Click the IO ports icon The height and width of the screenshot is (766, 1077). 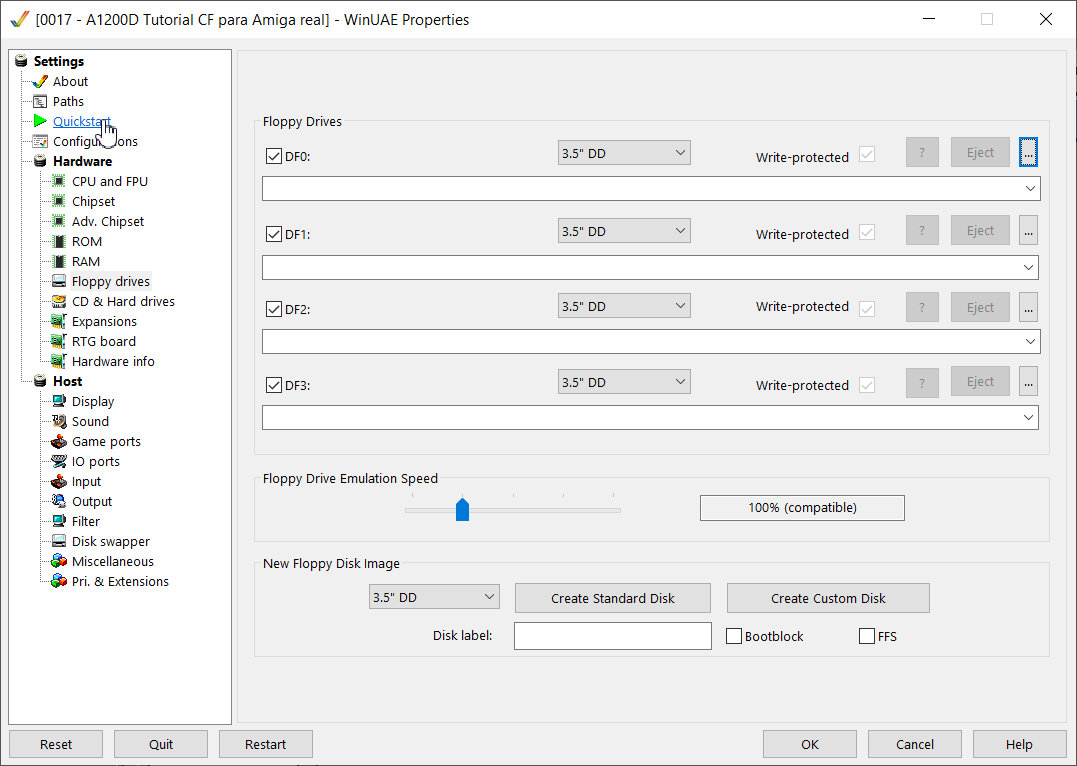coord(59,461)
